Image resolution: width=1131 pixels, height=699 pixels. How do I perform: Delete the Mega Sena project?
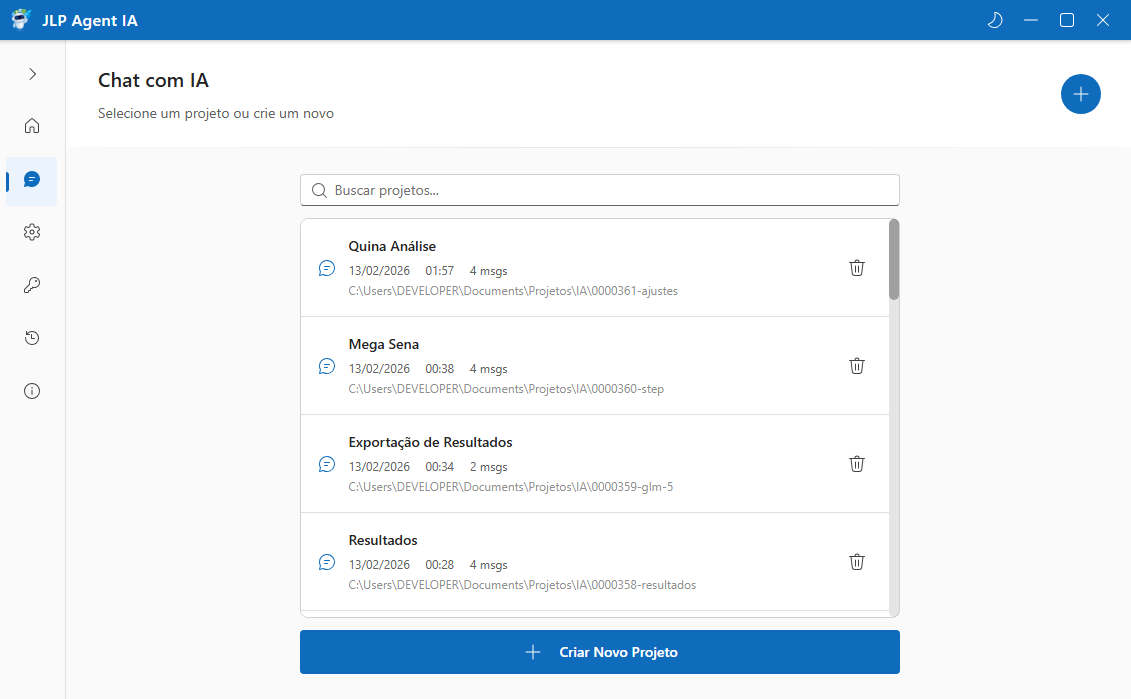(x=856, y=366)
